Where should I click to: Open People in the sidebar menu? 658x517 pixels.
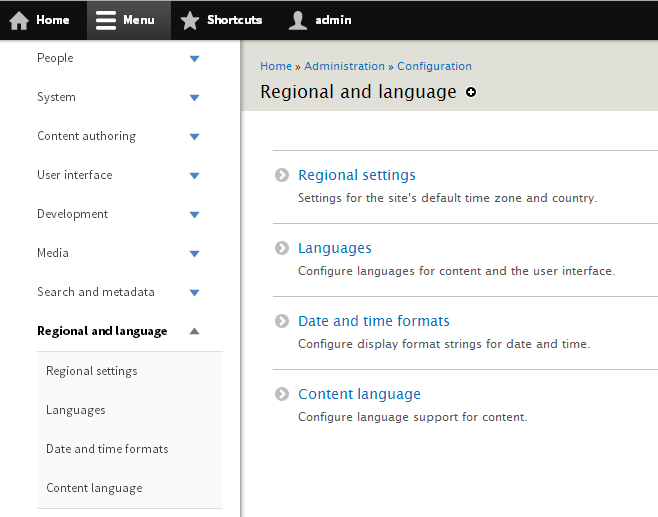[55, 58]
